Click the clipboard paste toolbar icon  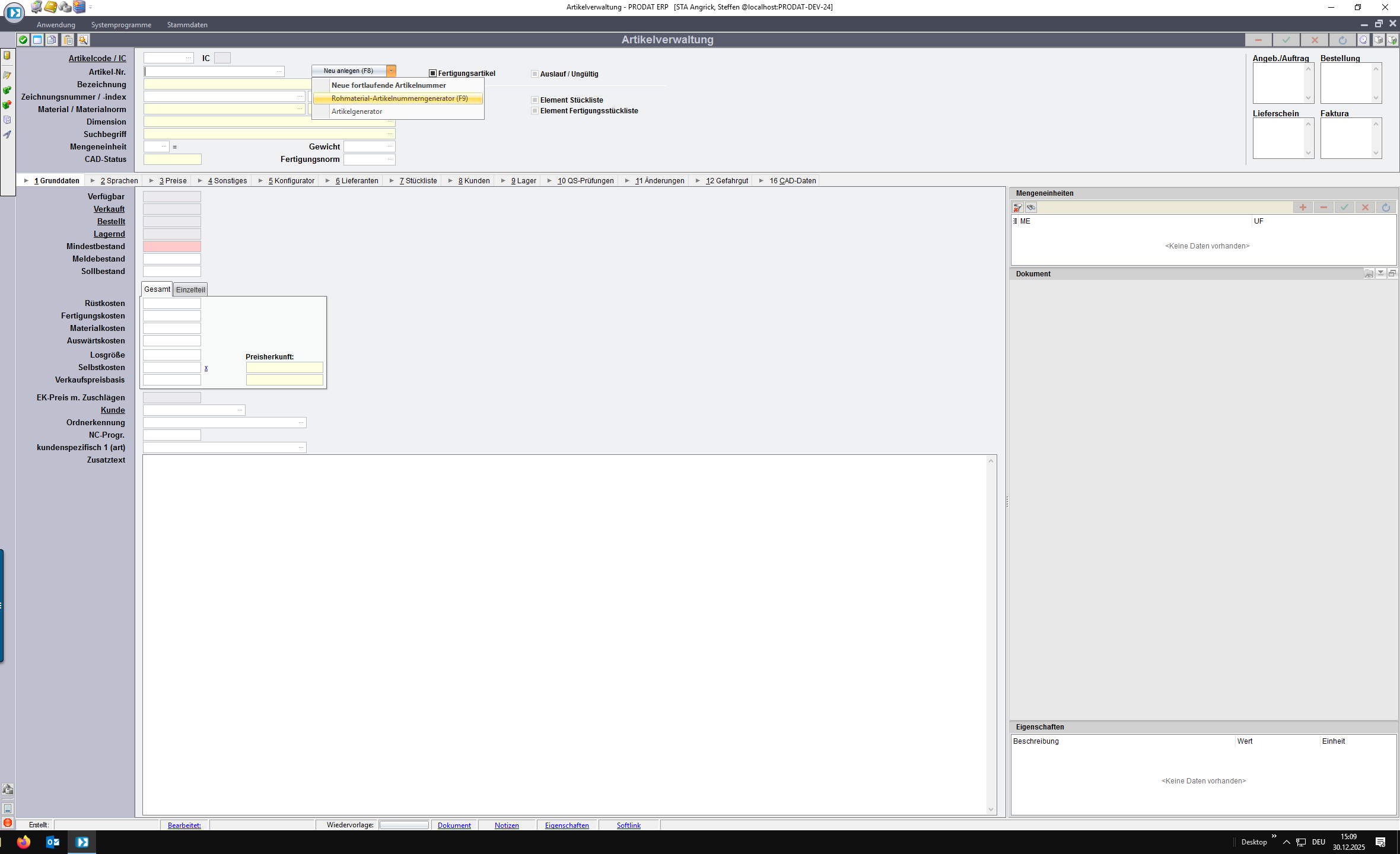coord(68,40)
